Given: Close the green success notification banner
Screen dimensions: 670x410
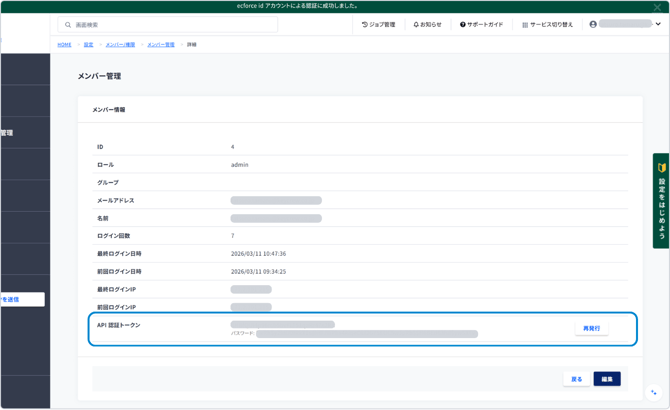Looking at the screenshot, I should 658,6.
